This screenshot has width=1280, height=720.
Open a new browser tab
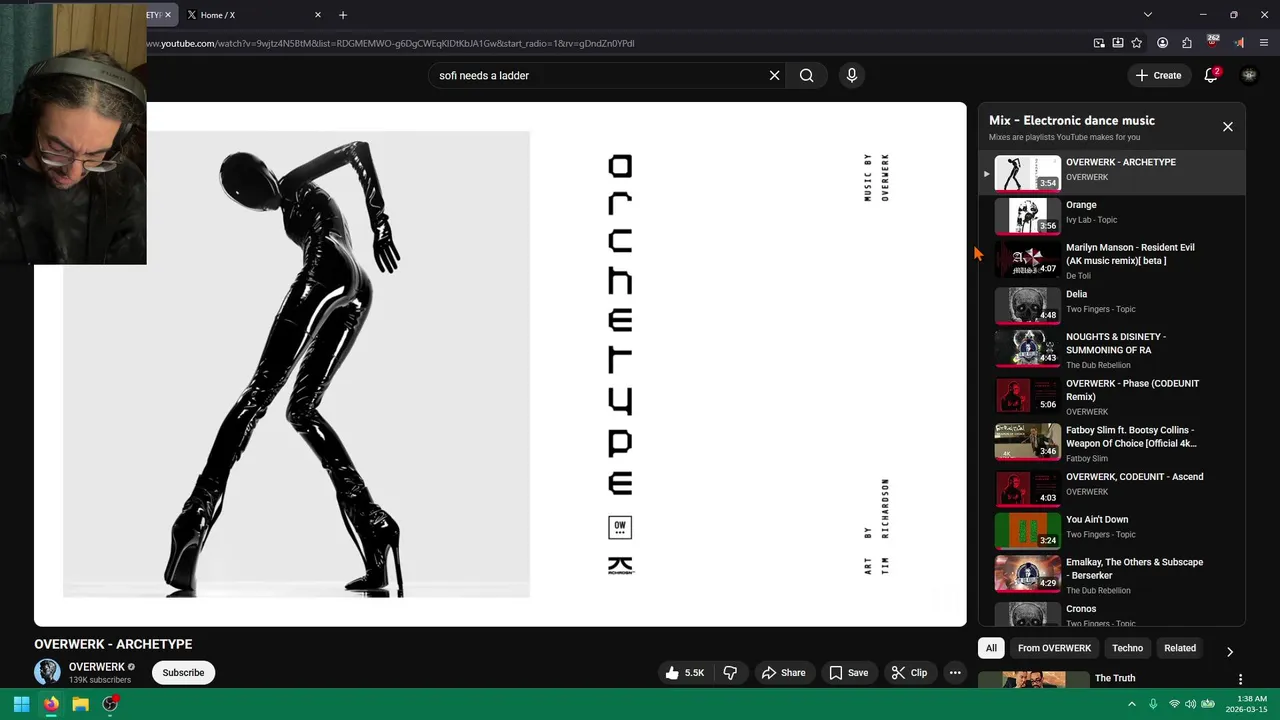click(x=343, y=15)
